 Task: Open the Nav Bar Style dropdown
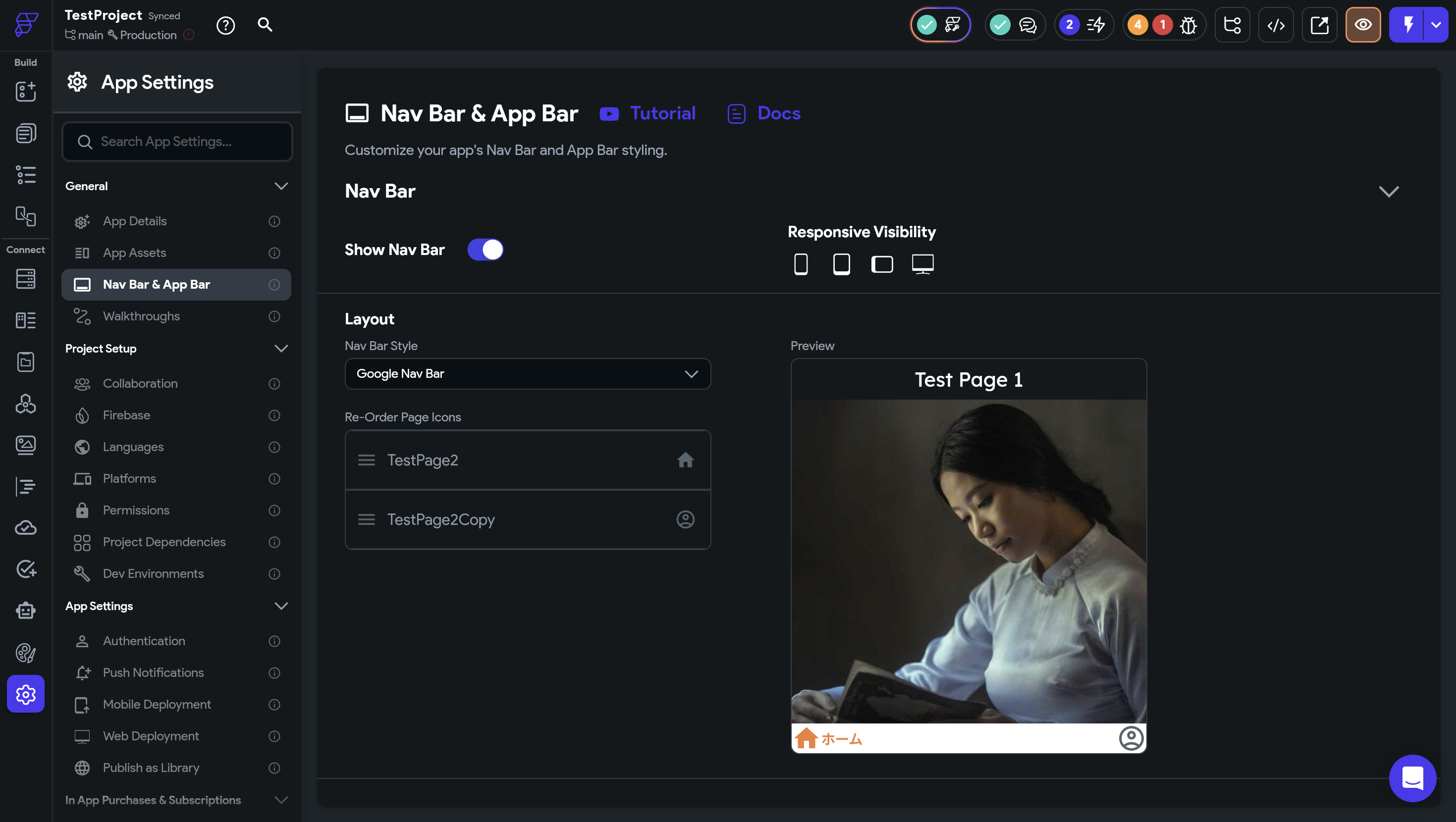pyautogui.click(x=527, y=373)
